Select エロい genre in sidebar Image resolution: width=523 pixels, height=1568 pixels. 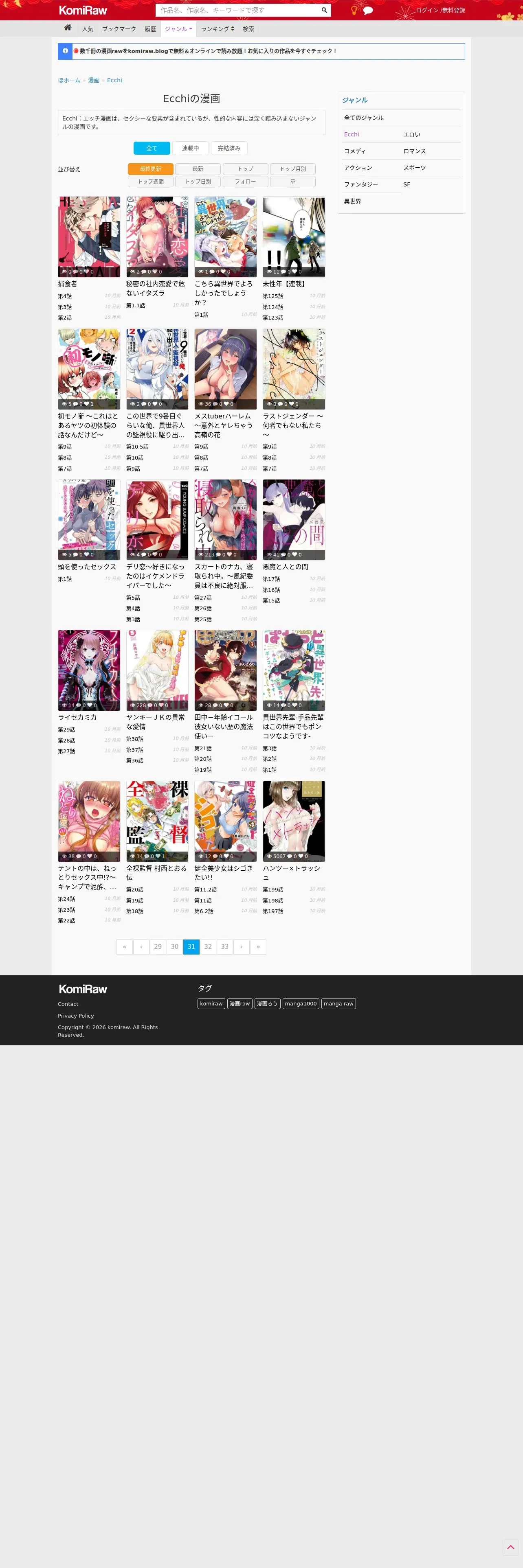(x=411, y=134)
